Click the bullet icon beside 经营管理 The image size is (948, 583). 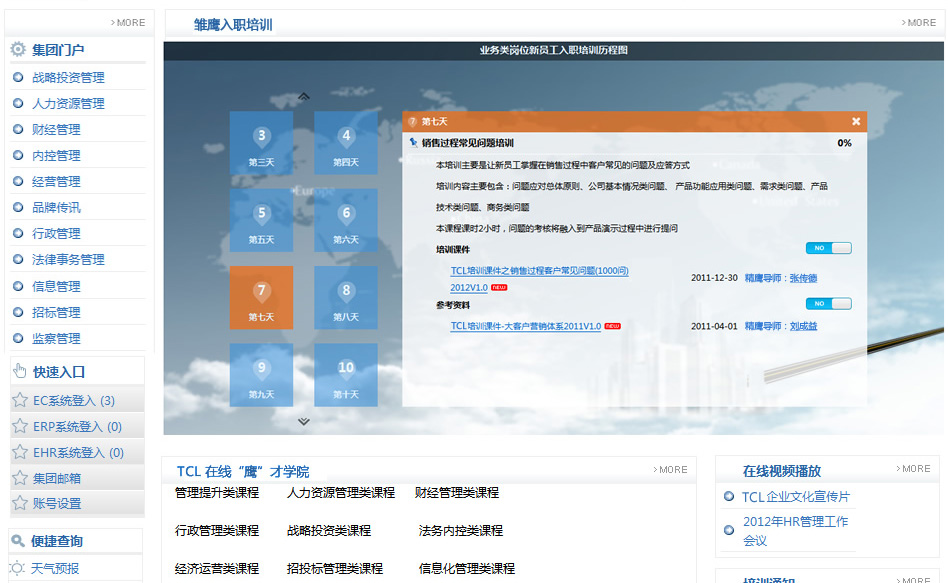(18, 181)
